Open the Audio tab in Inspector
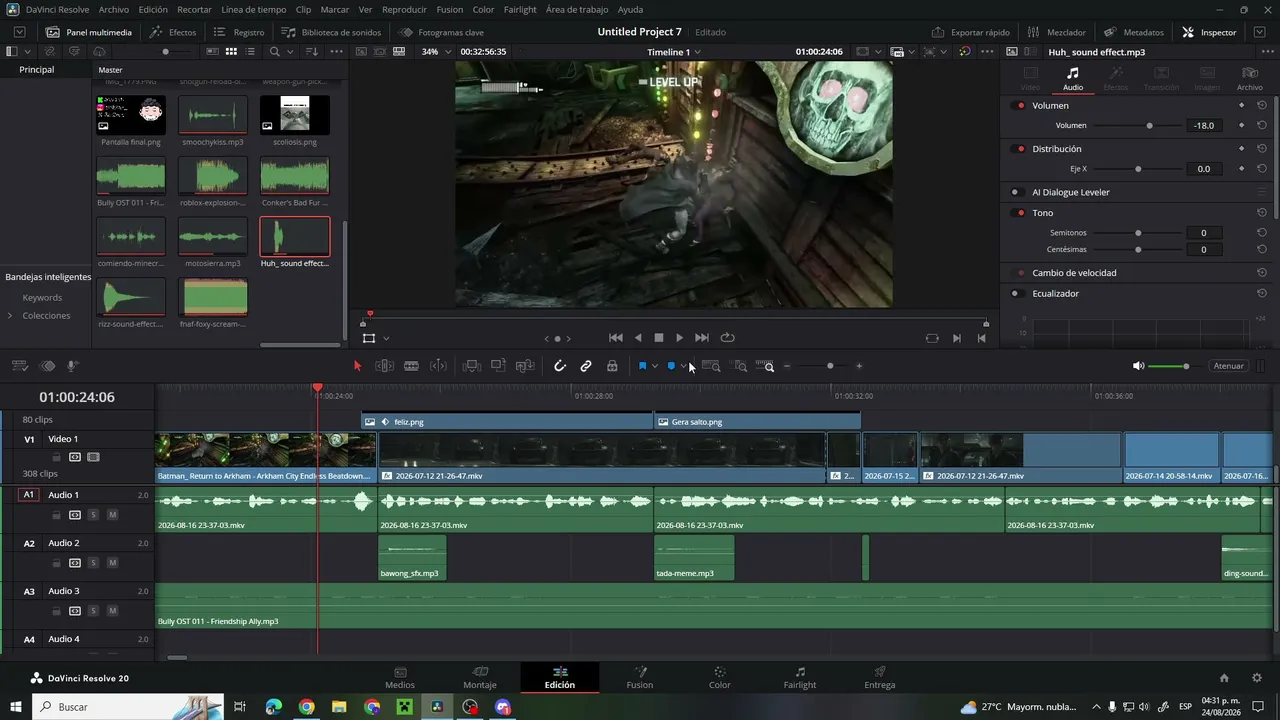The image size is (1280, 720). tap(1072, 79)
